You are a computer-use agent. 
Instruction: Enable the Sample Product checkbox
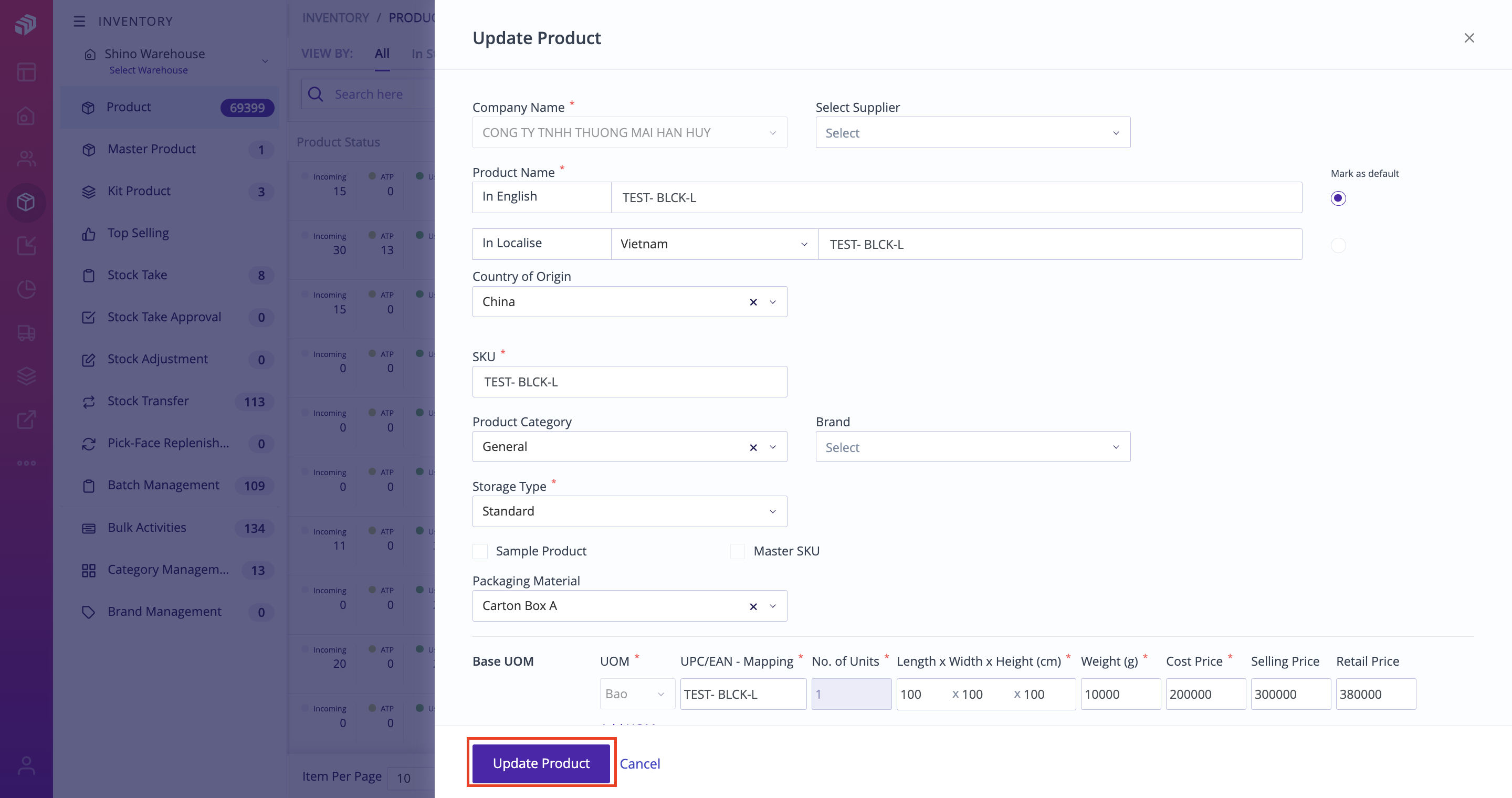coord(480,551)
